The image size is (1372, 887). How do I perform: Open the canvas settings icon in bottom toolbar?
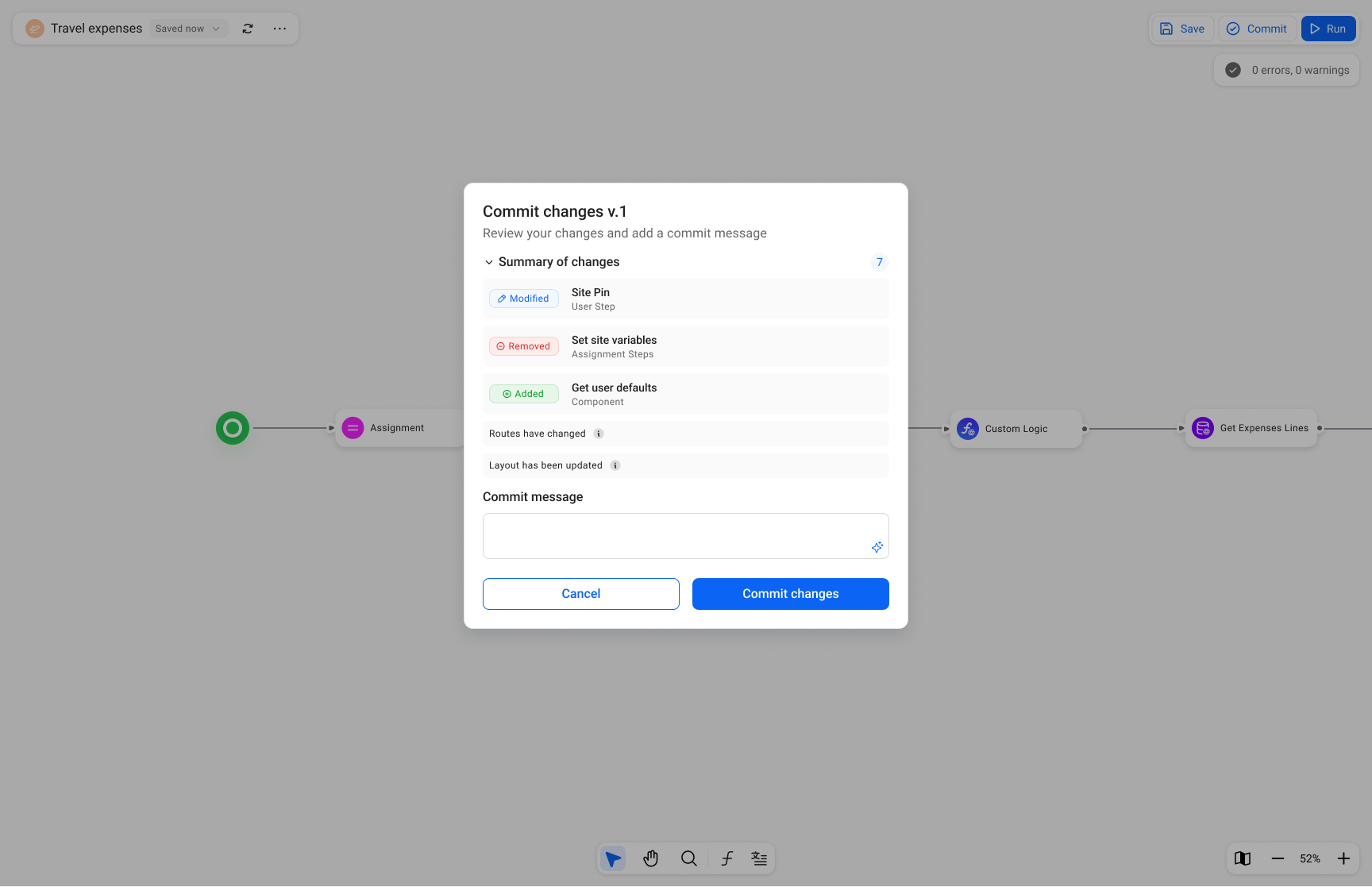pos(759,858)
